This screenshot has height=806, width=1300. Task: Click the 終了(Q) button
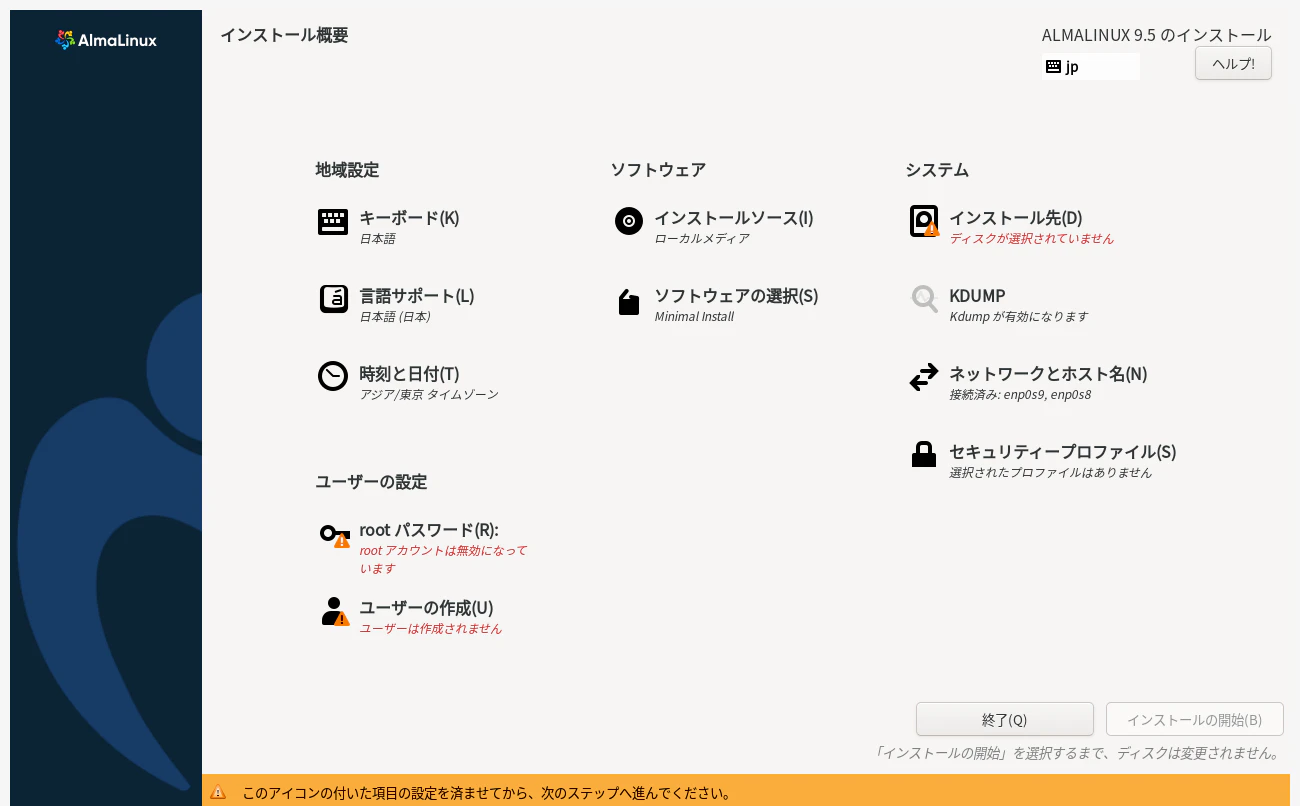(1004, 719)
